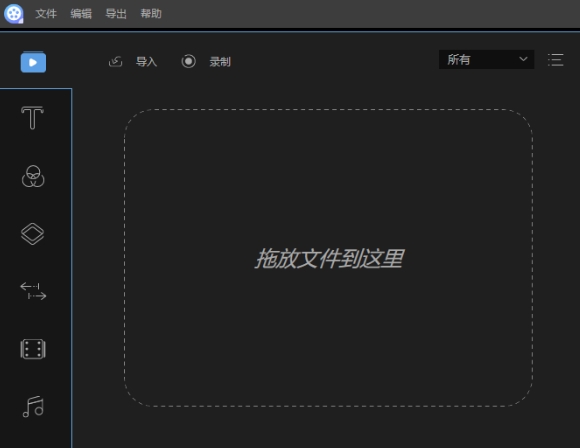The width and height of the screenshot is (580, 448).
Task: Open the 文件 menu
Action: point(46,14)
